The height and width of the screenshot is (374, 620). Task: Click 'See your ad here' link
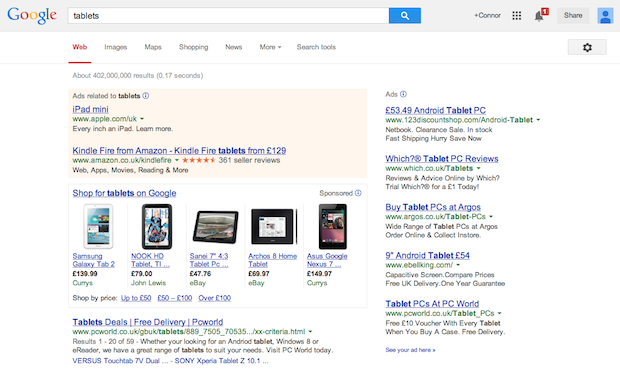(410, 350)
